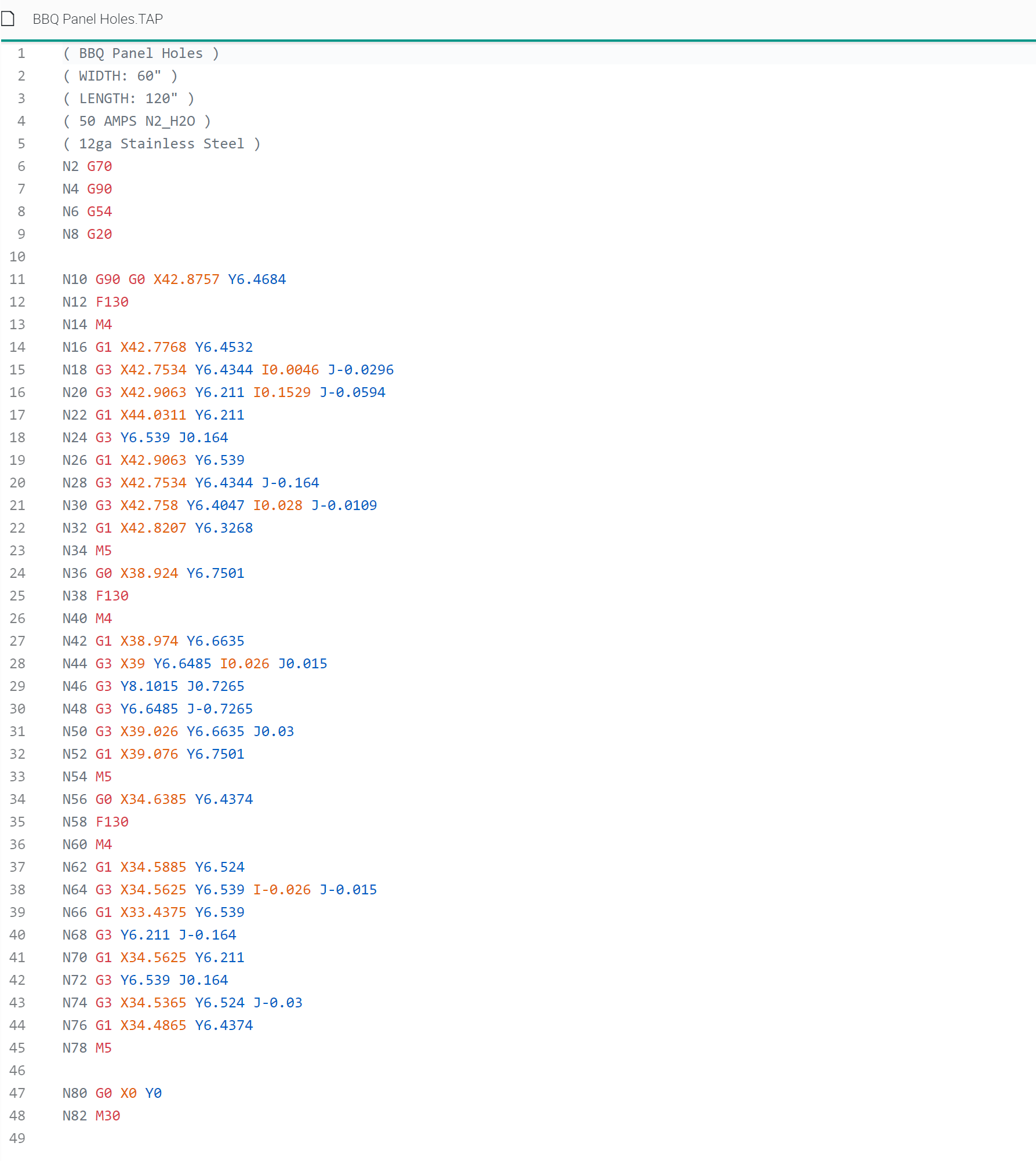Click I-0.026 on line N64
The height and width of the screenshot is (1161, 1036).
pyautogui.click(x=282, y=890)
